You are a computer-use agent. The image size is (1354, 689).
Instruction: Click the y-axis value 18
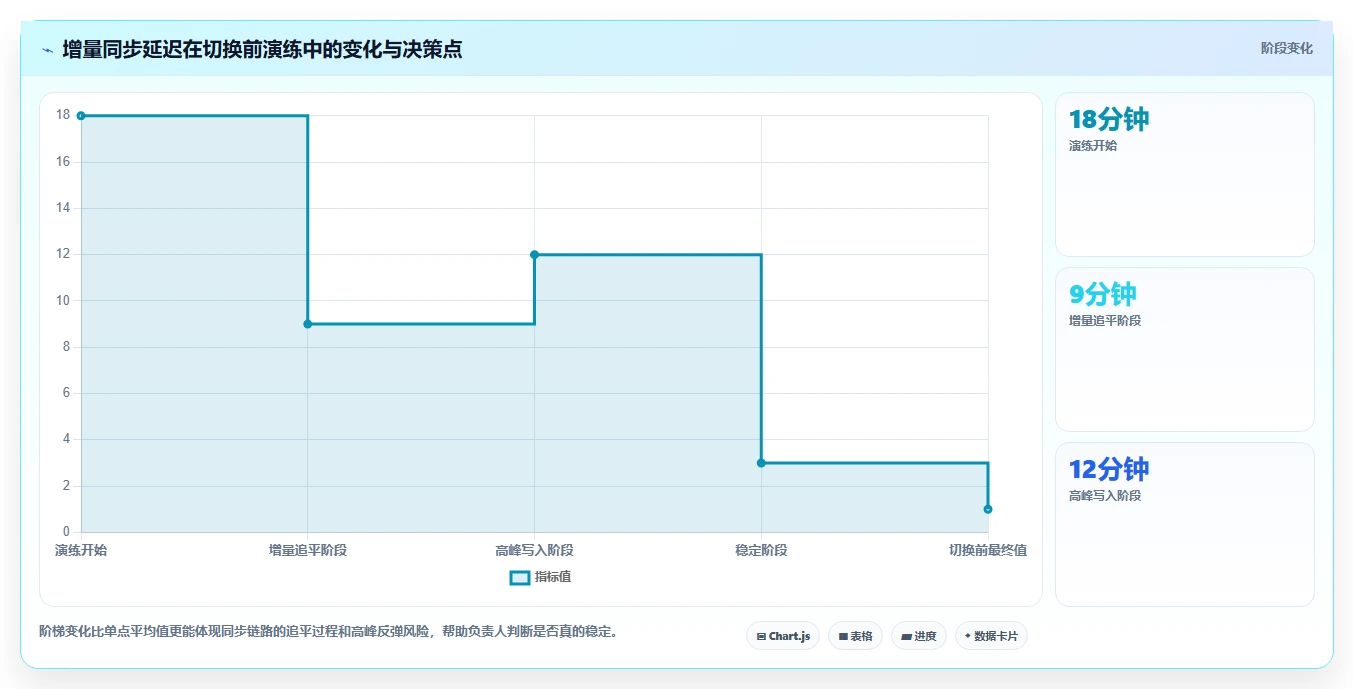point(63,115)
